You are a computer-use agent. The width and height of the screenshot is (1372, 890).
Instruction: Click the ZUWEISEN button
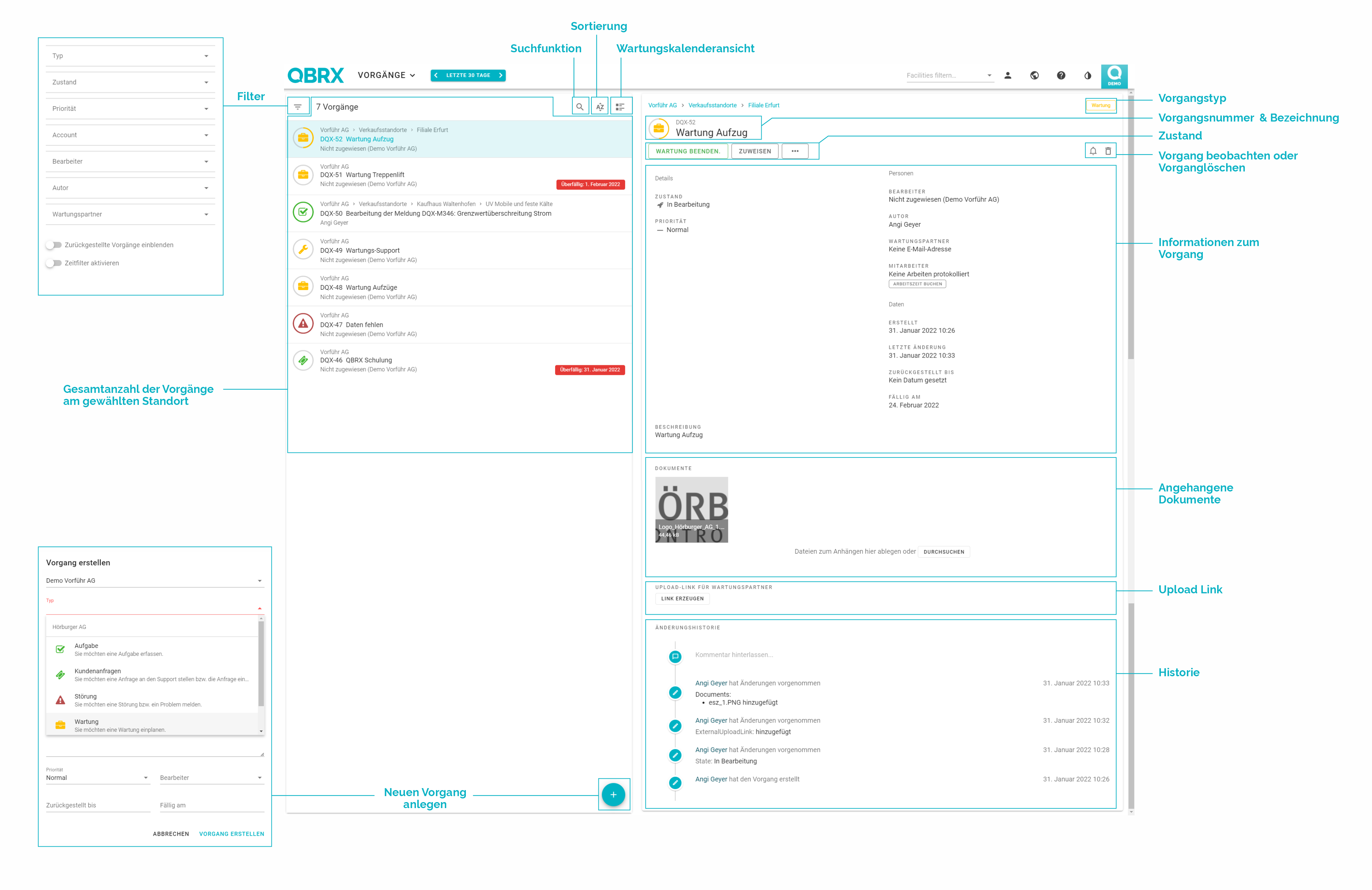755,151
